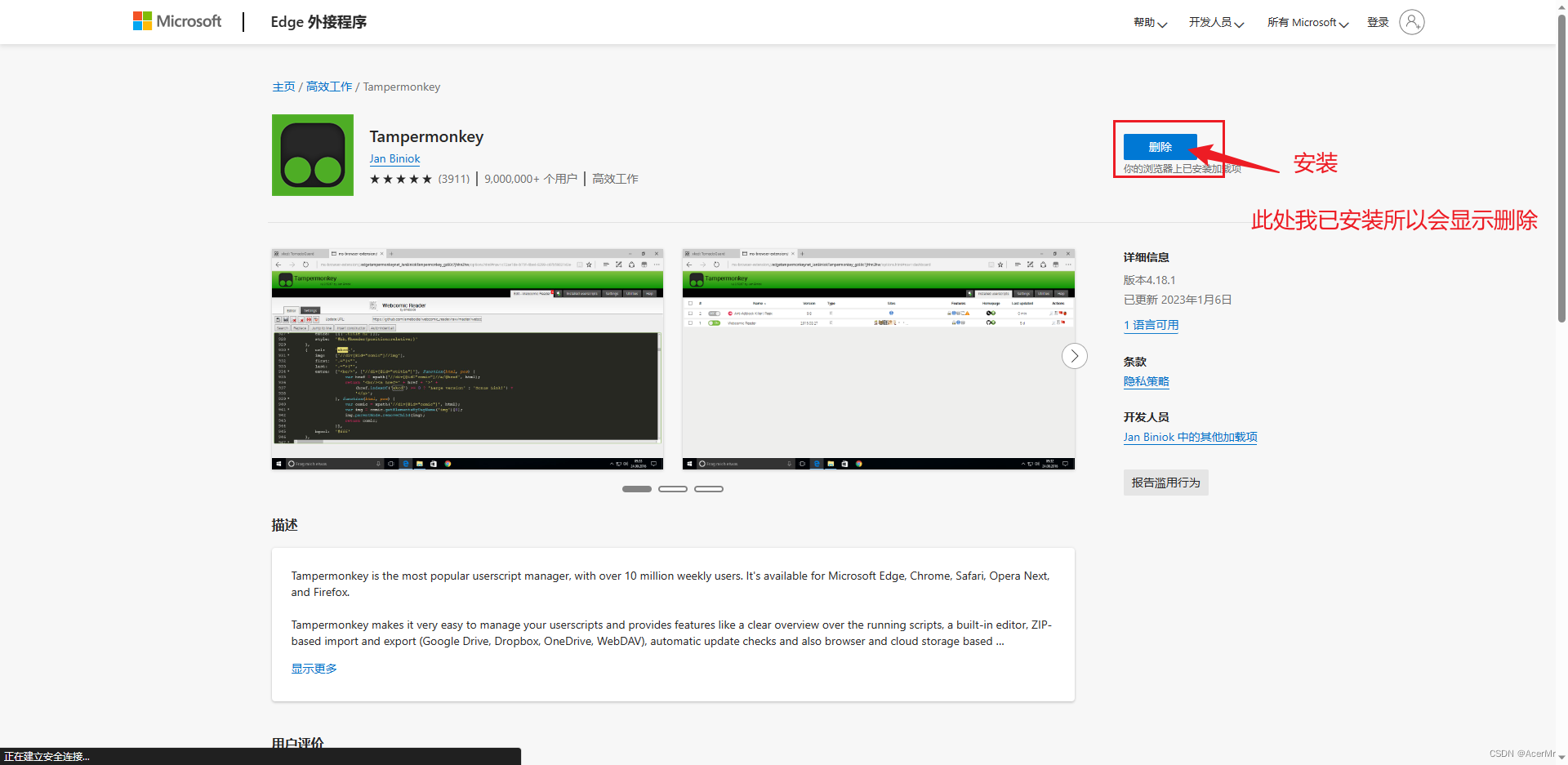
Task: Open the 高效工作 breadcrumb
Action: [x=329, y=87]
